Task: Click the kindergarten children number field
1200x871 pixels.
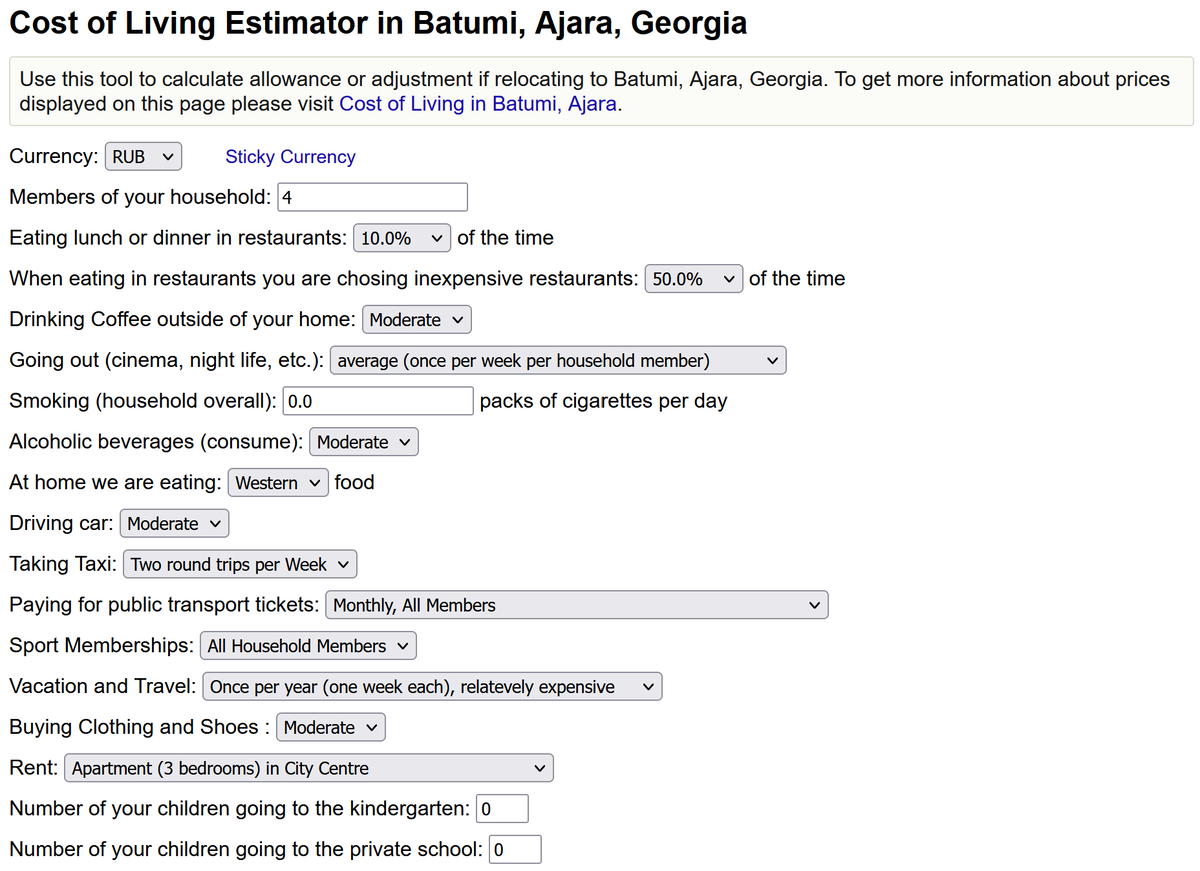Action: pyautogui.click(x=502, y=809)
